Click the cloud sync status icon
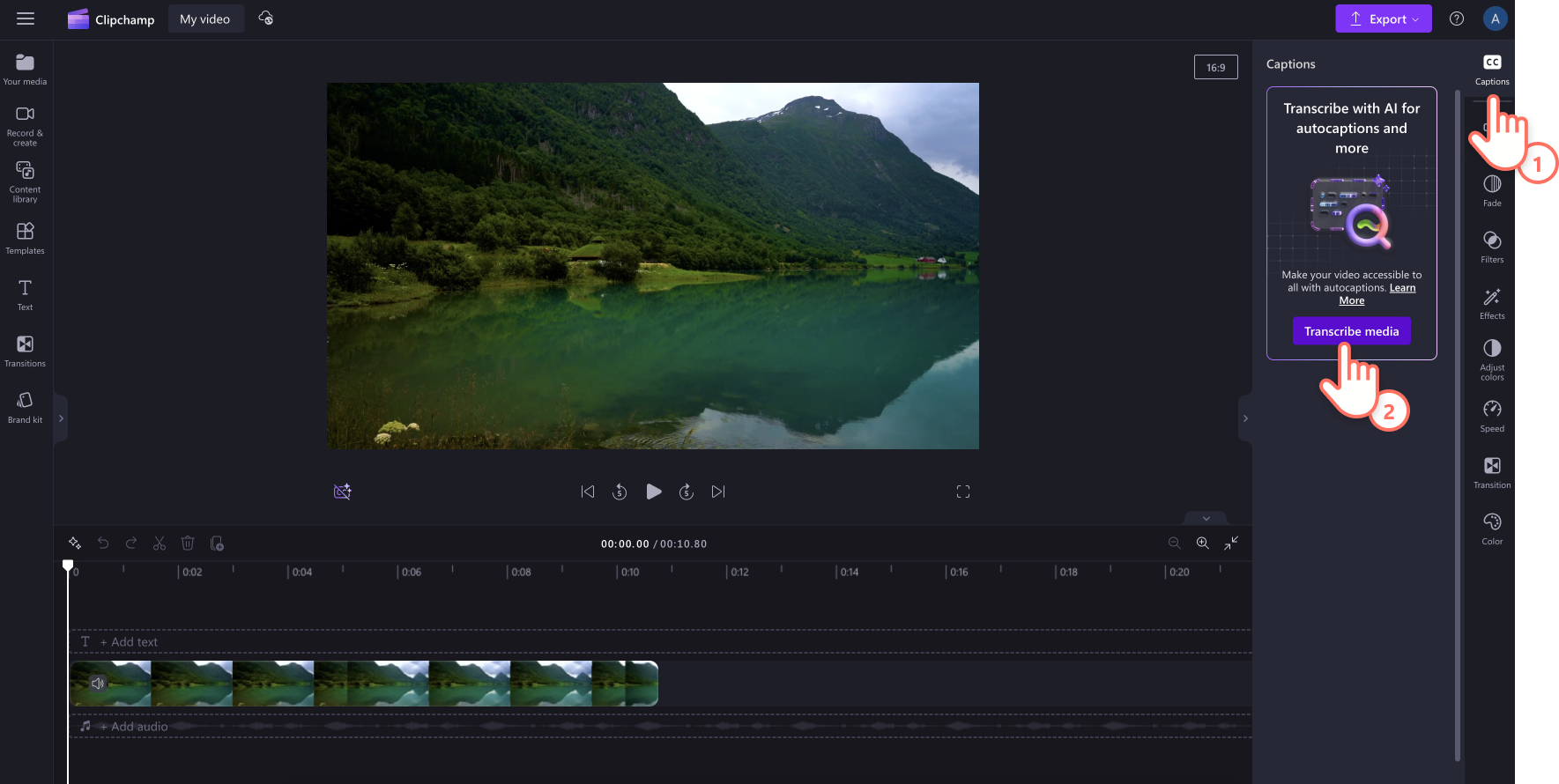The image size is (1559, 784). point(265,18)
